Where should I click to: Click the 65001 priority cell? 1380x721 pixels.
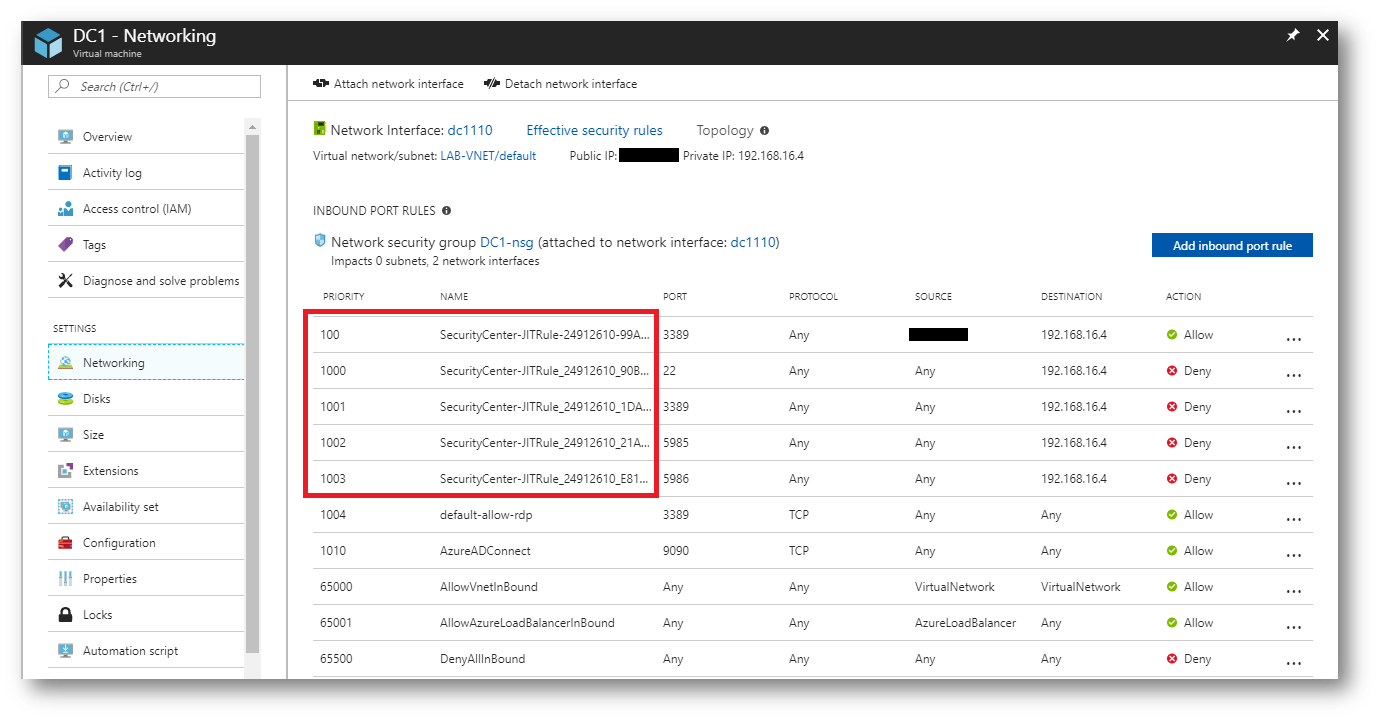(x=337, y=623)
